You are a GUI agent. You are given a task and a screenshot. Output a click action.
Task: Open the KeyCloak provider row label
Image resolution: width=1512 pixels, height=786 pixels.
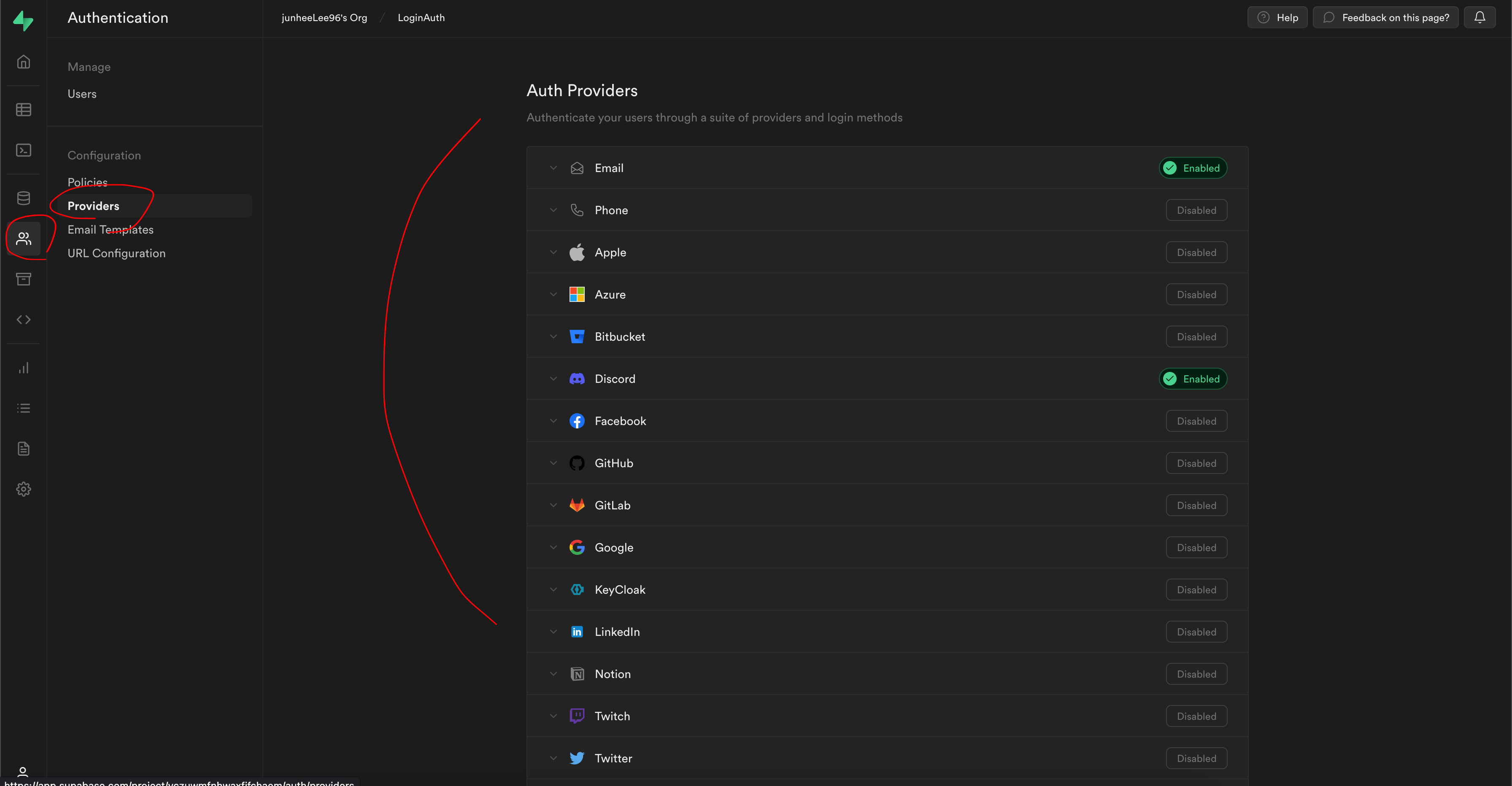(620, 589)
